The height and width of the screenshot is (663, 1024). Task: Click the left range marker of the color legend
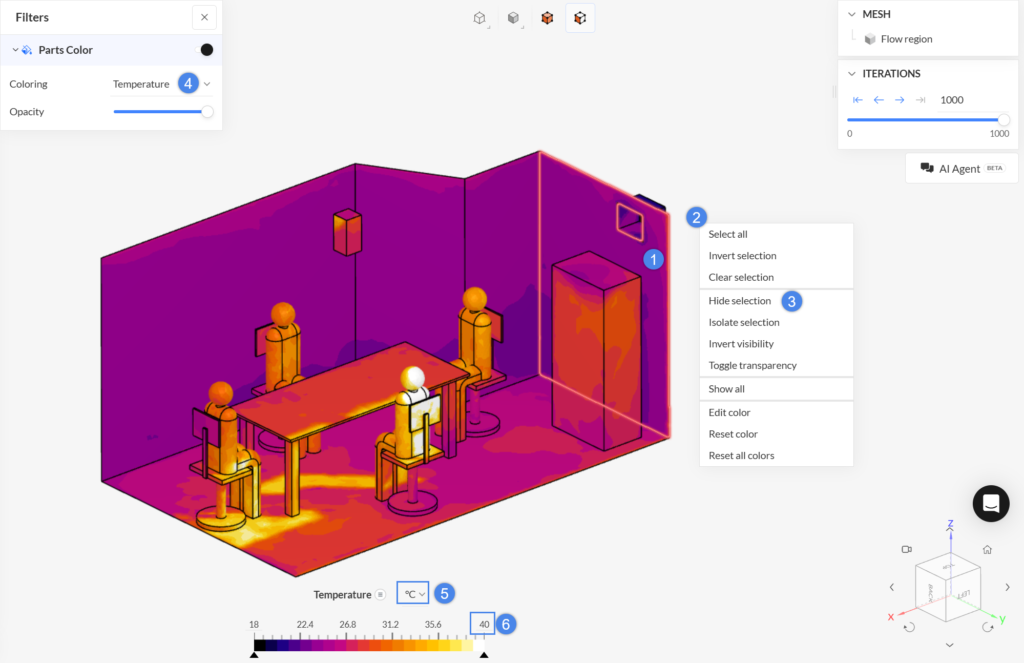click(x=254, y=655)
